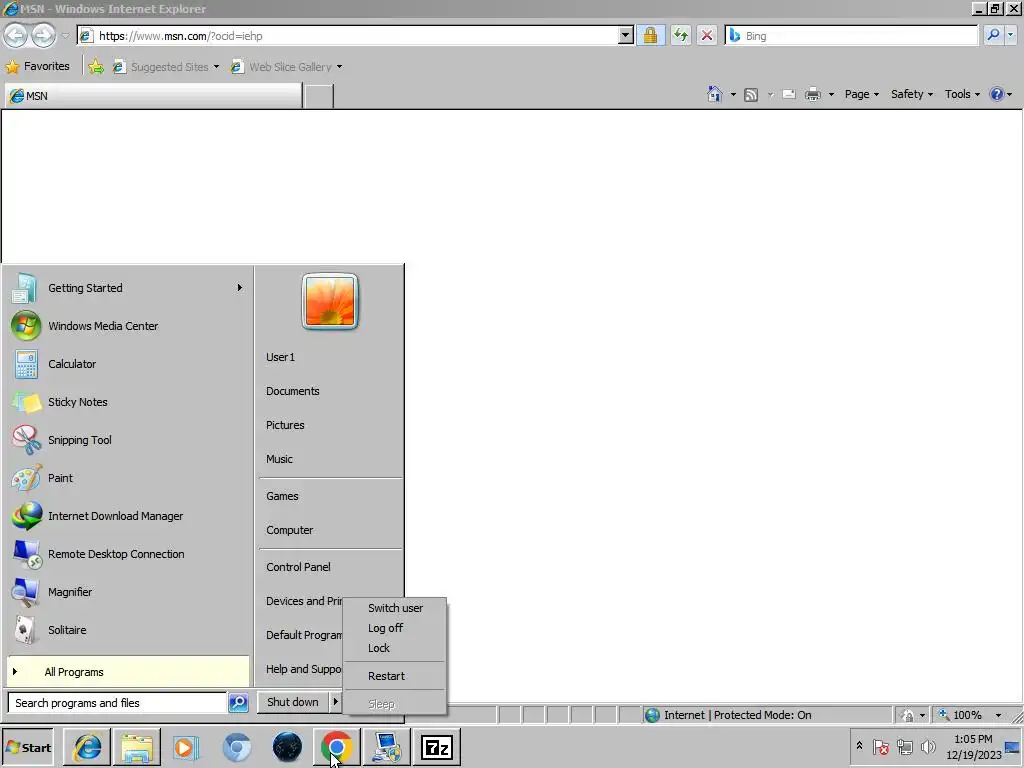Click the dark globe taskbar icon
Screen dimensions: 1024x768
(287, 747)
